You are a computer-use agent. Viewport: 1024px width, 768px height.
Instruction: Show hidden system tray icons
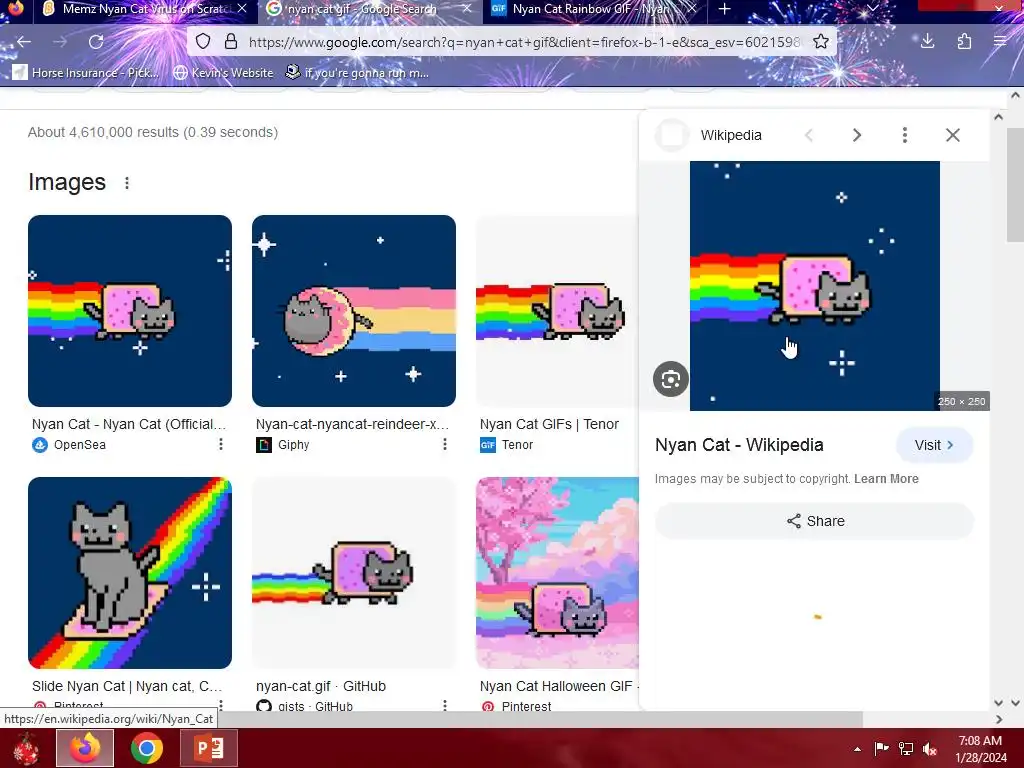pos(857,749)
